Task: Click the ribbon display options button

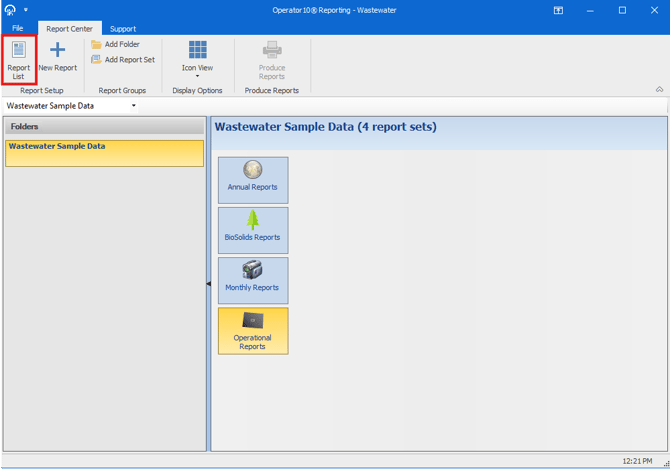Action: (x=558, y=10)
